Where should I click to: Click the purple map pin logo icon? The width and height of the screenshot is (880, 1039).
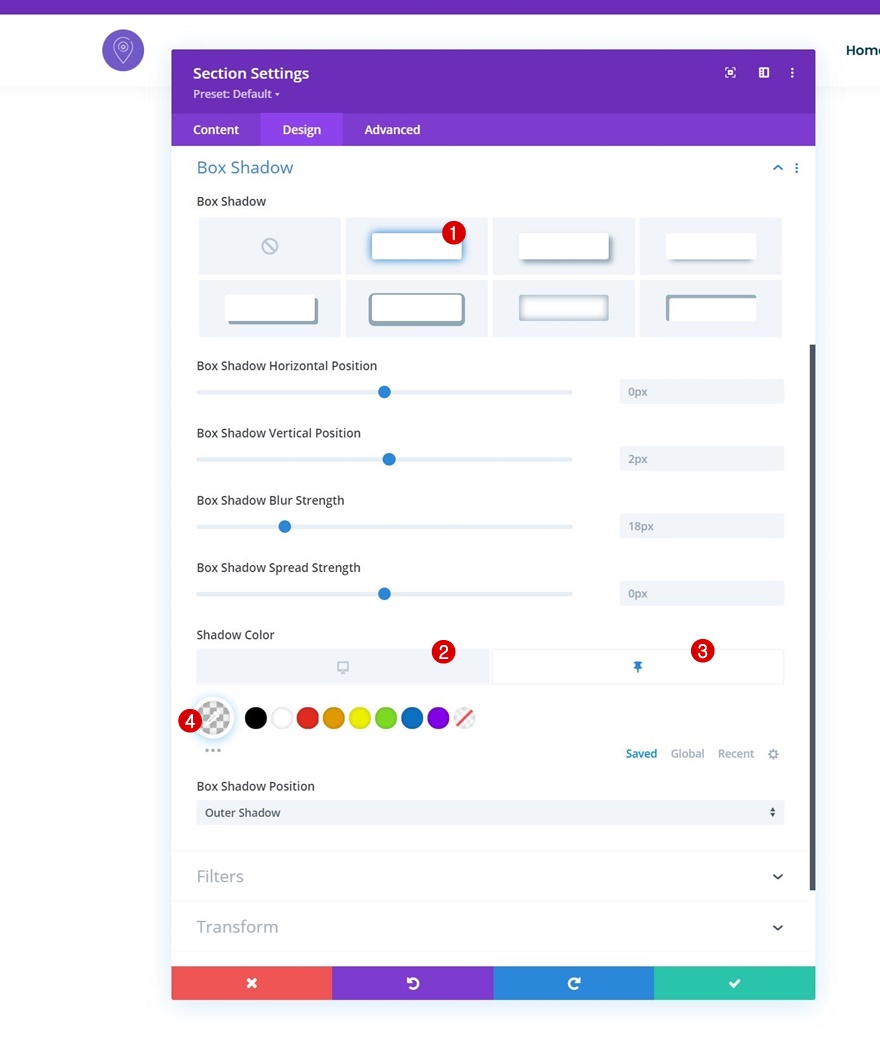(x=123, y=50)
